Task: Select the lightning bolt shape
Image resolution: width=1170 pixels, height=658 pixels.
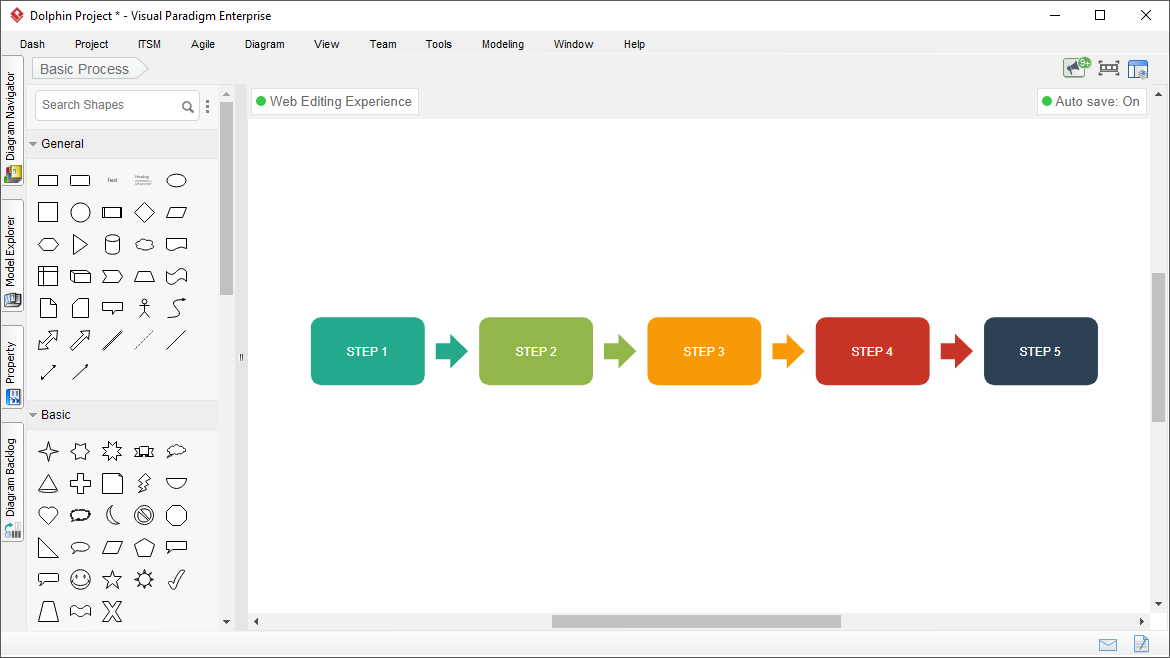Action: [x=144, y=483]
